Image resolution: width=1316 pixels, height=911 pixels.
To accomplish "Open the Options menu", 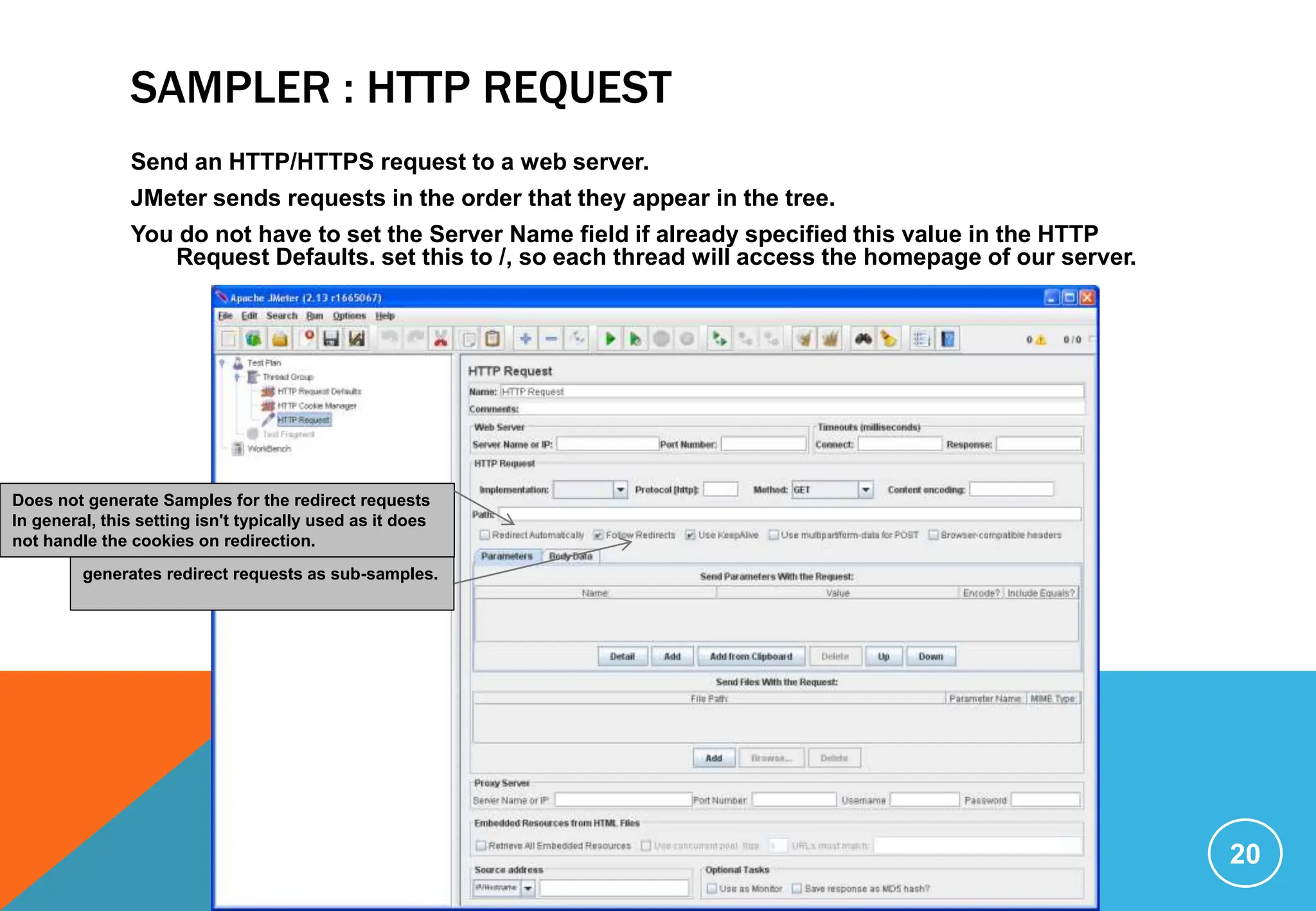I will (349, 316).
